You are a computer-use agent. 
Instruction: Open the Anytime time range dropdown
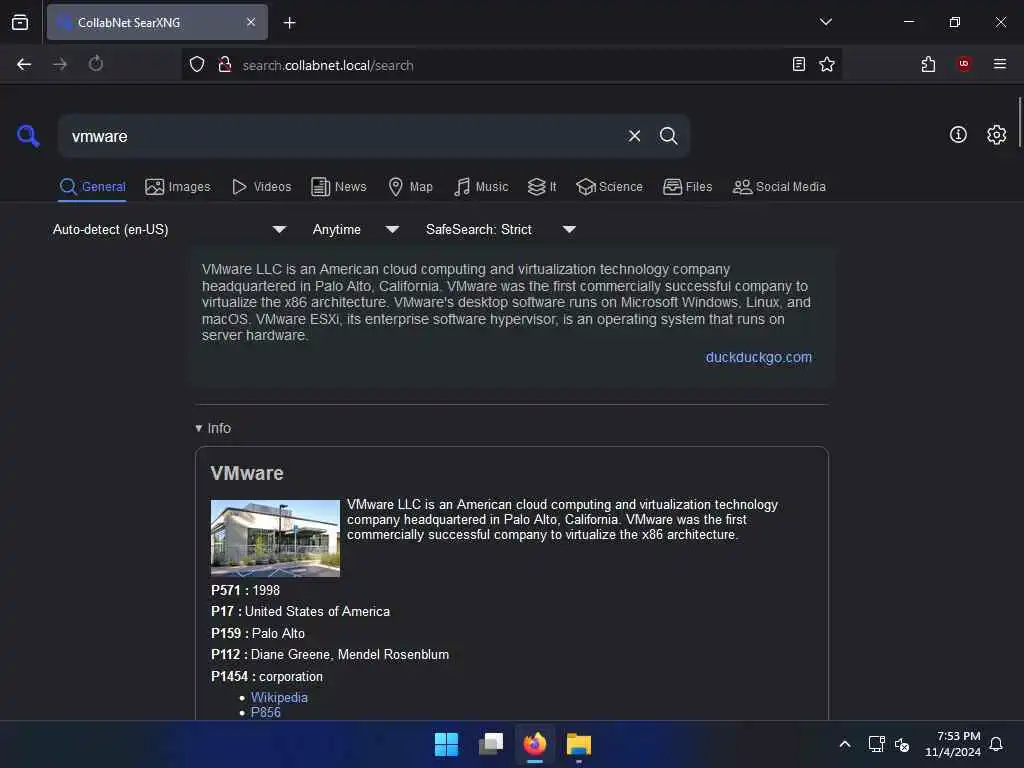click(x=355, y=229)
